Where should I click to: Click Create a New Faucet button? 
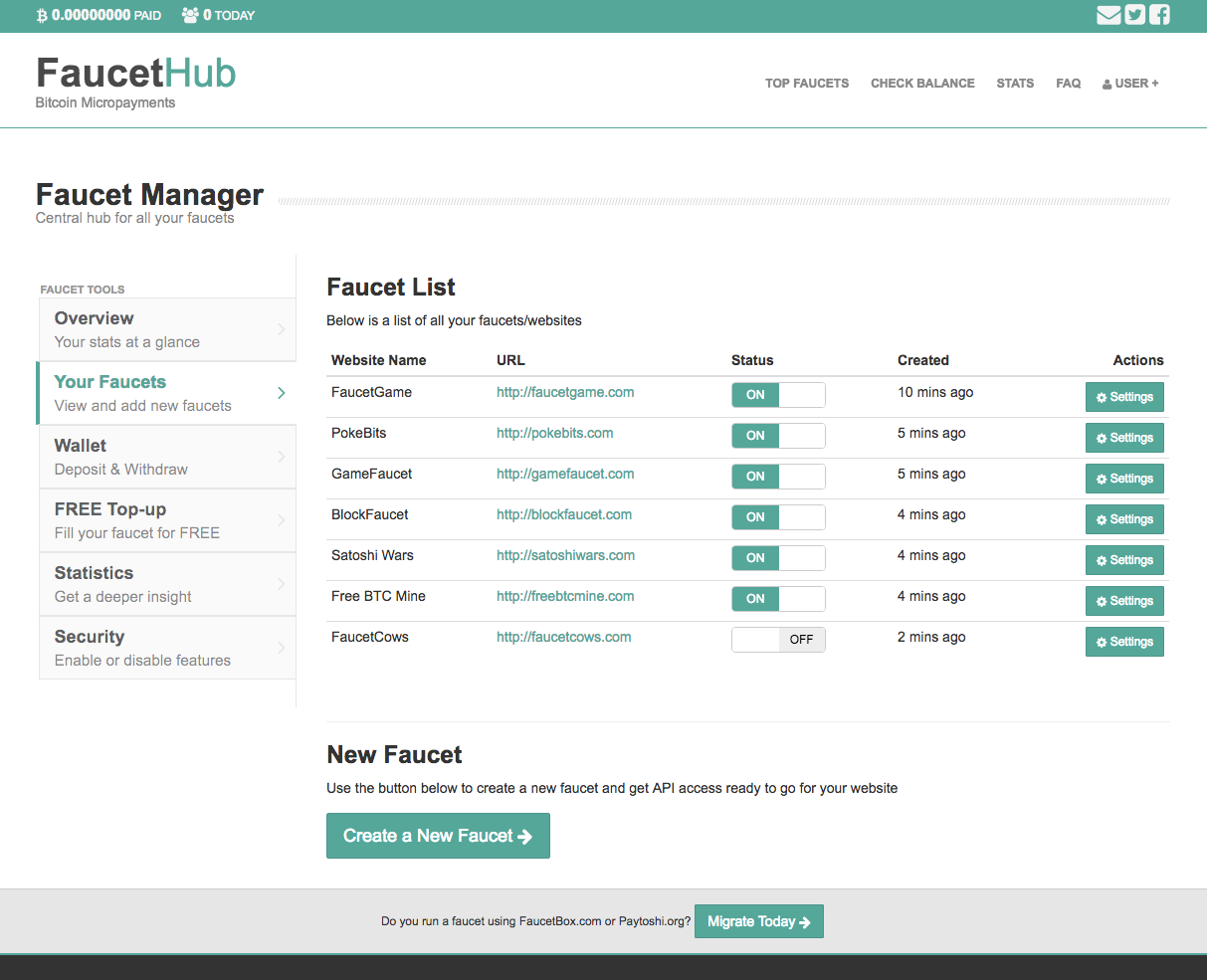coord(438,836)
